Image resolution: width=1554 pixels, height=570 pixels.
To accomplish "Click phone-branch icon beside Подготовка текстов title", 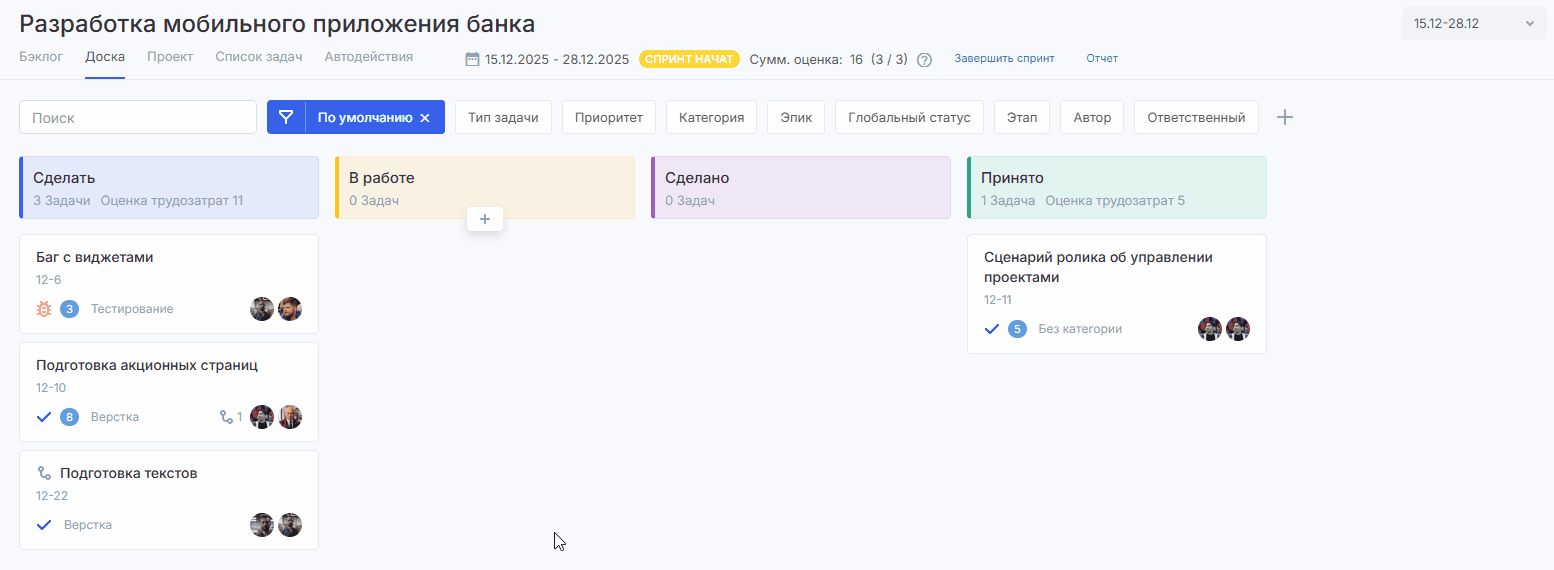I will pyautogui.click(x=44, y=473).
